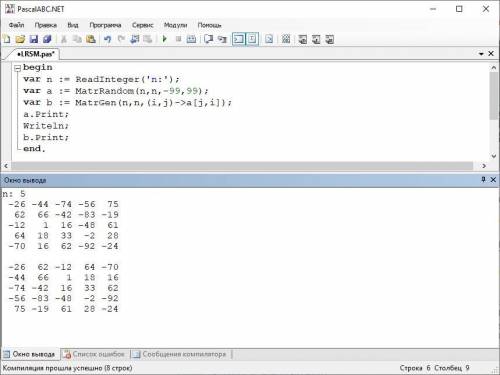Screen dimensions: 500x375
Task: Click the Compile toolbar icon next to Stop
Action: click(191, 39)
